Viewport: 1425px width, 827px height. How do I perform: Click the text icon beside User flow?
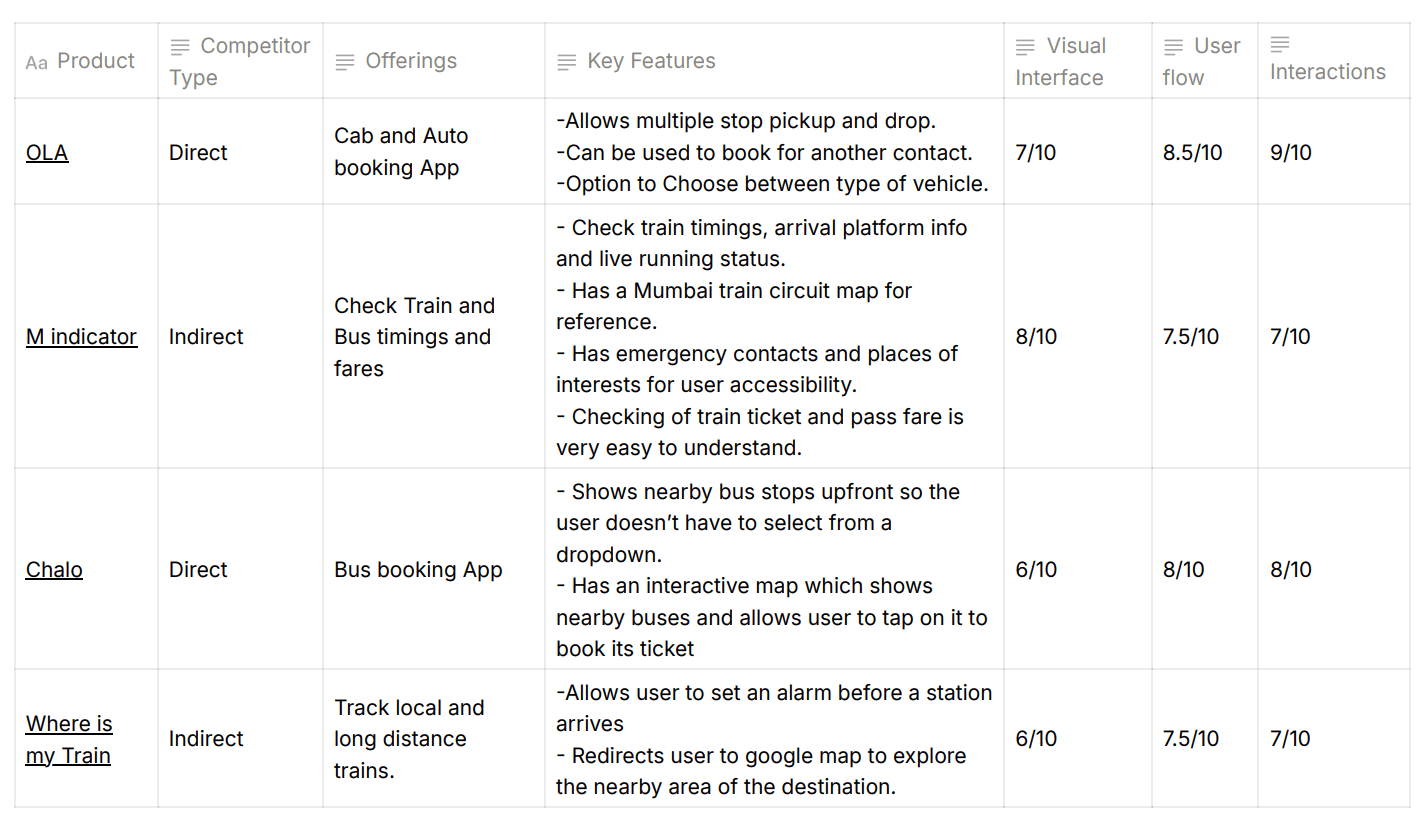click(x=1174, y=46)
